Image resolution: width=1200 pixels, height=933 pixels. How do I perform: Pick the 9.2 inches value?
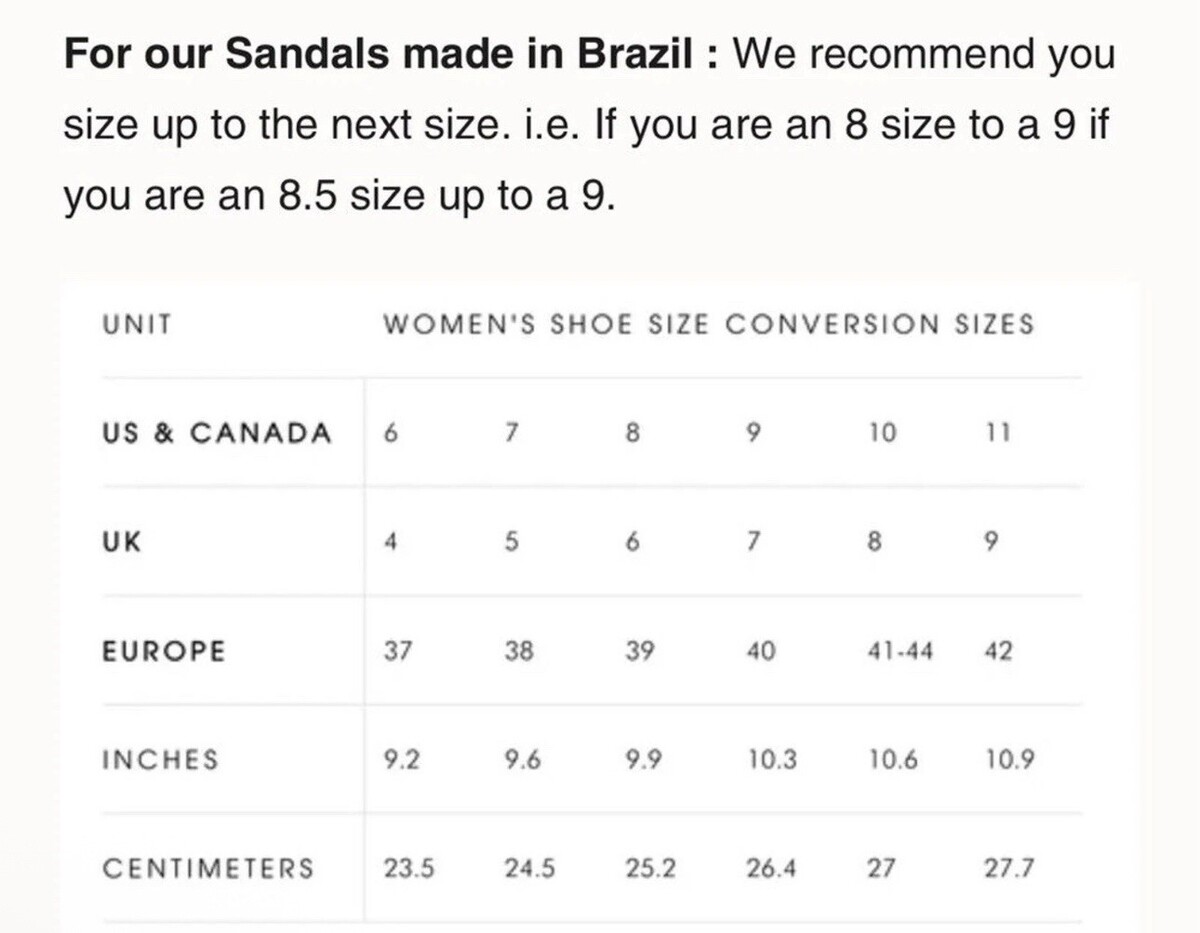(401, 760)
